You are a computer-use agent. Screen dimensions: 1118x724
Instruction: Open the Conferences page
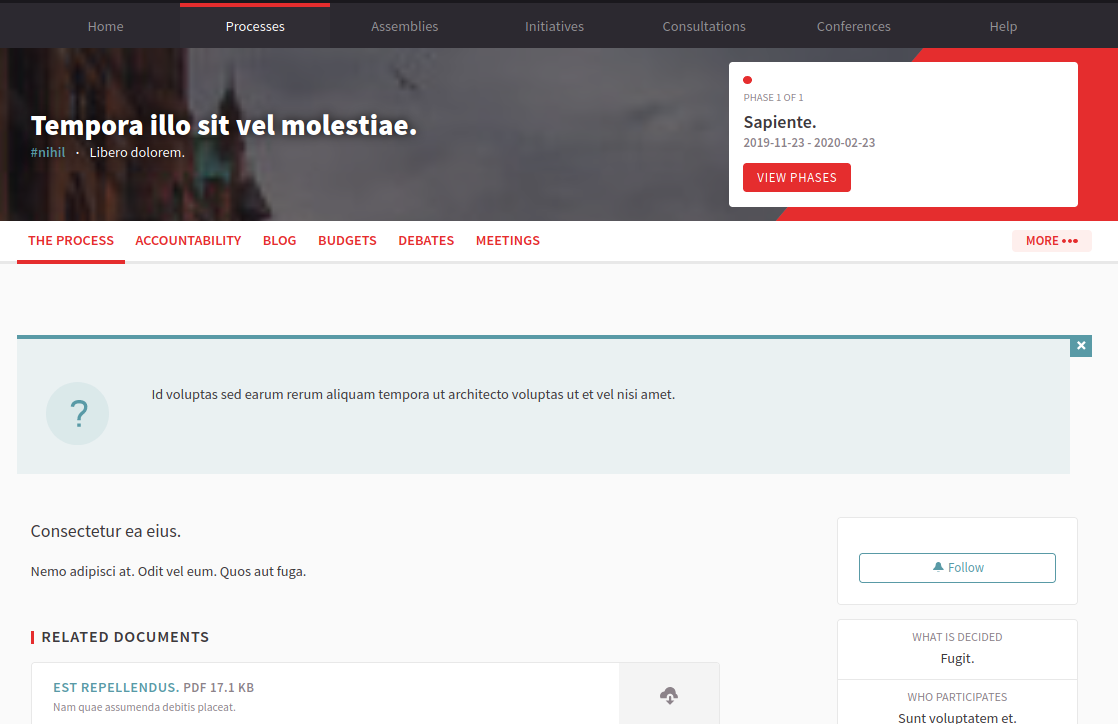point(853,26)
